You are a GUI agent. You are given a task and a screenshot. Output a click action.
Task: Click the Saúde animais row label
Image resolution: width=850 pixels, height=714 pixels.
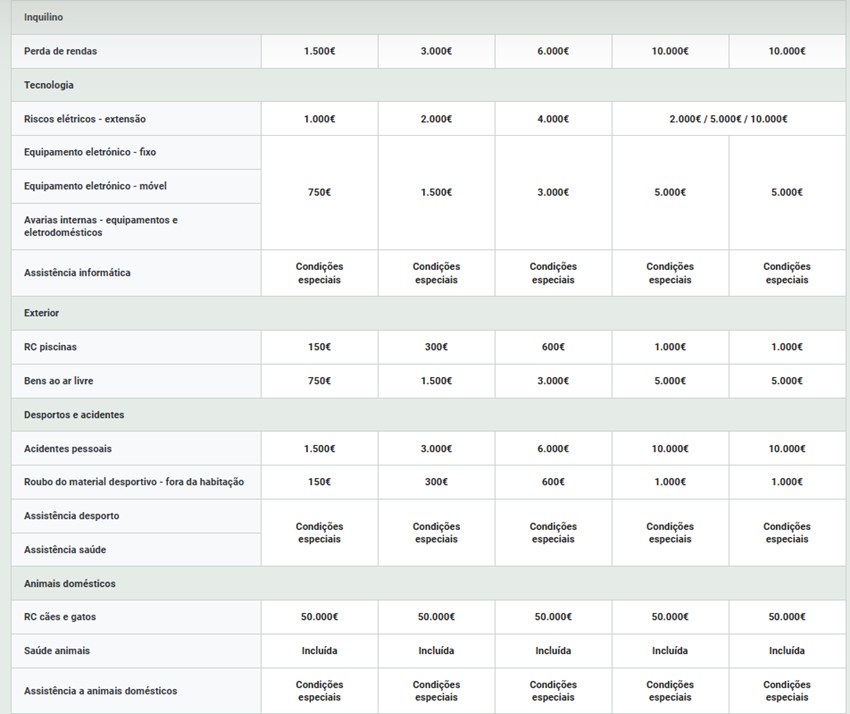pos(57,651)
